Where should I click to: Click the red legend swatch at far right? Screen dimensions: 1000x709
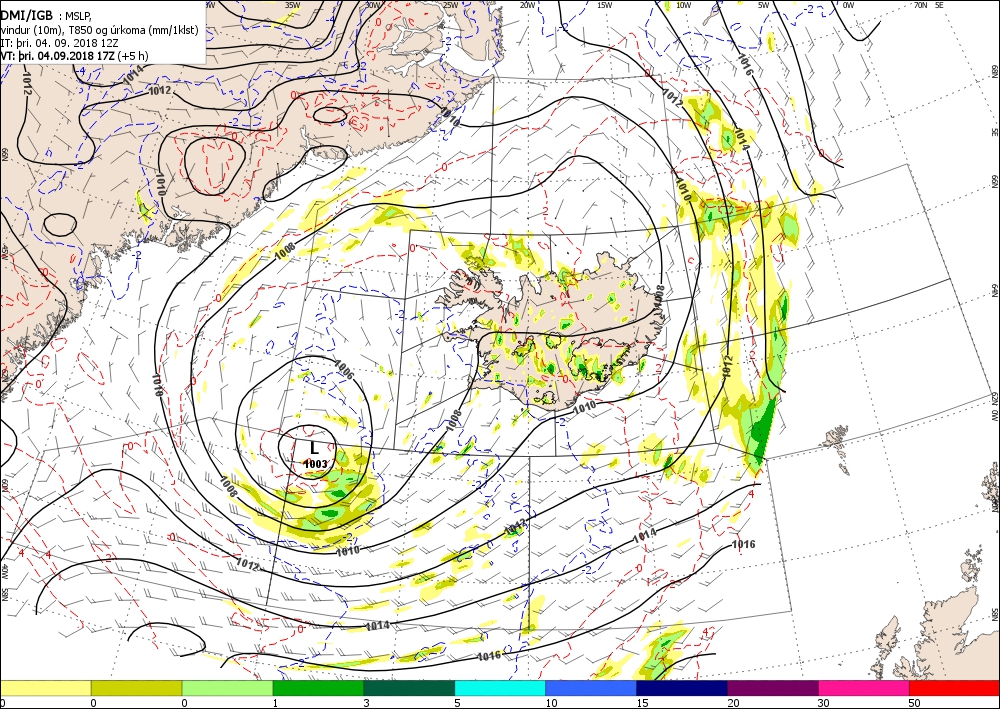pos(954,687)
